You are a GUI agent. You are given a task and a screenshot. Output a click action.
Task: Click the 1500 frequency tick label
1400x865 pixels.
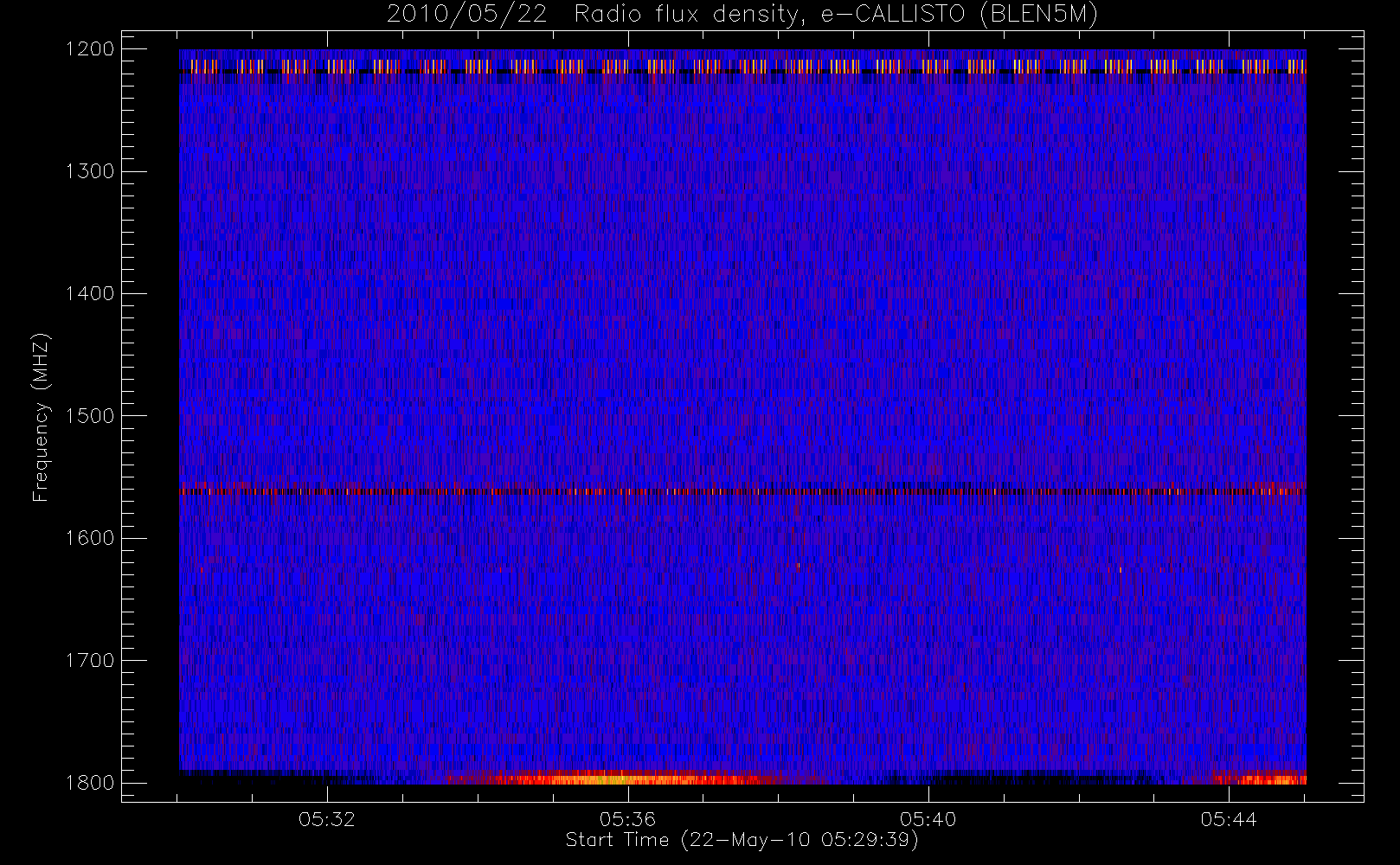click(x=90, y=416)
